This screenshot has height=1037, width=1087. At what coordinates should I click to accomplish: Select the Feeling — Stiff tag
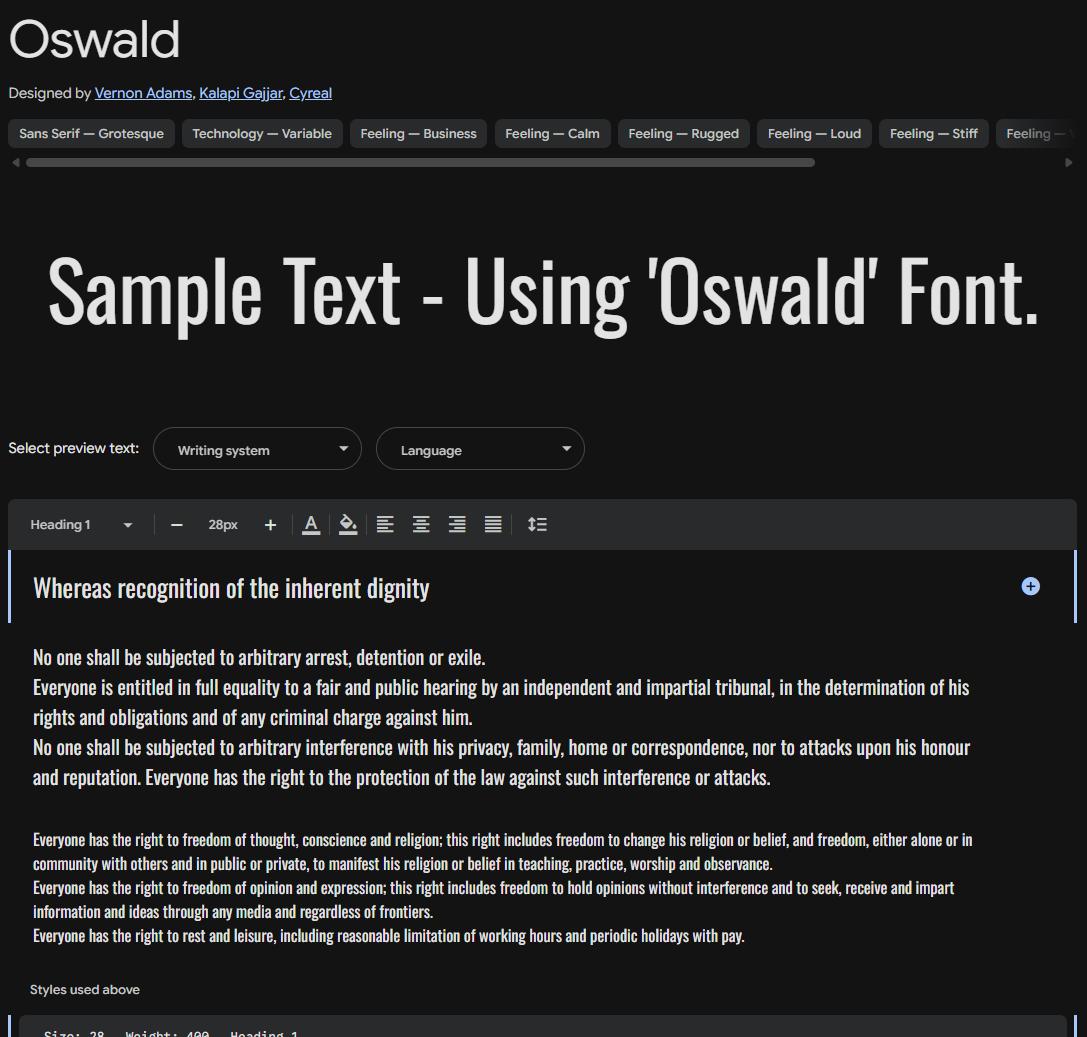coord(934,134)
